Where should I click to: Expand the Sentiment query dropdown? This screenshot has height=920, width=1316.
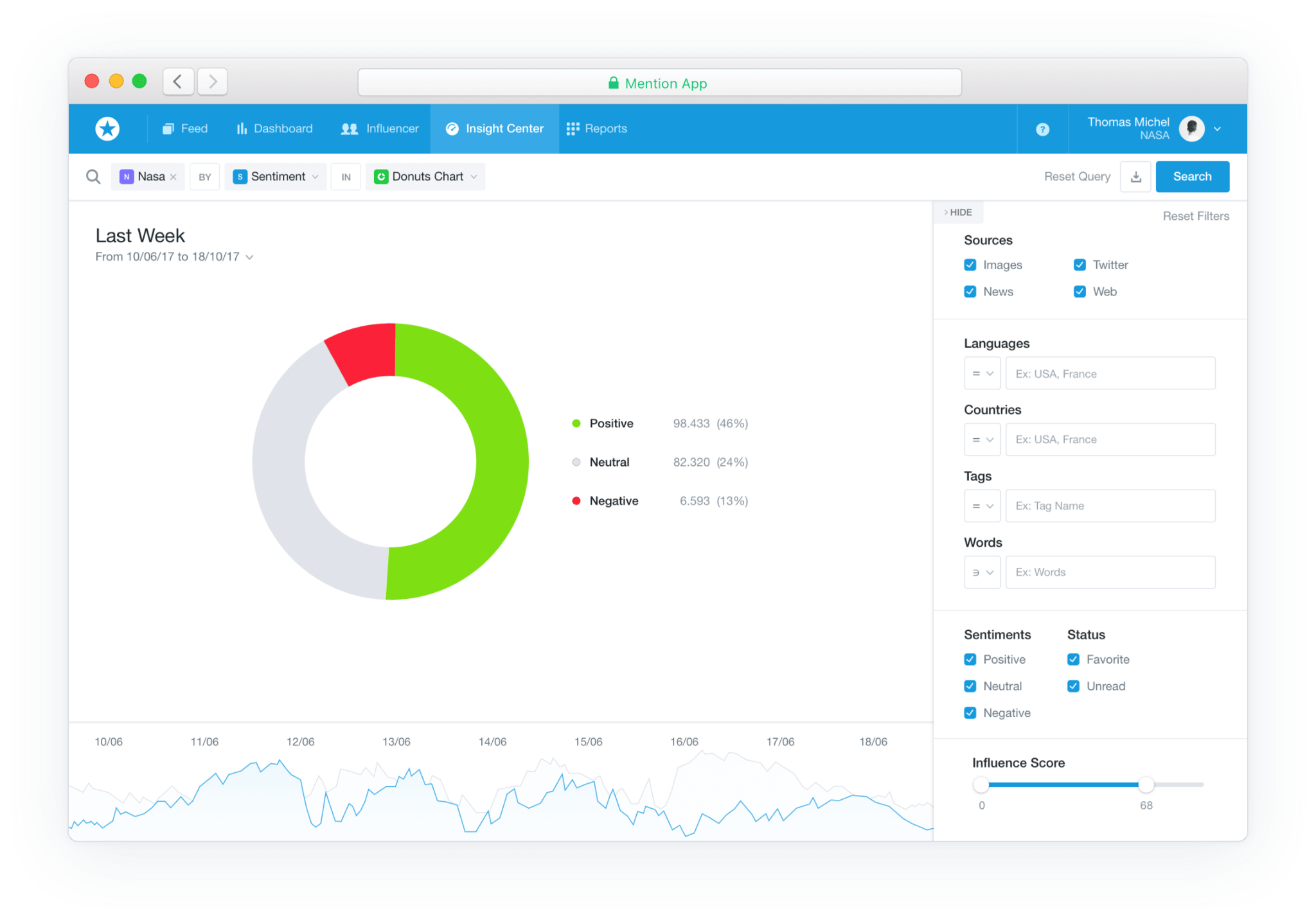[315, 176]
